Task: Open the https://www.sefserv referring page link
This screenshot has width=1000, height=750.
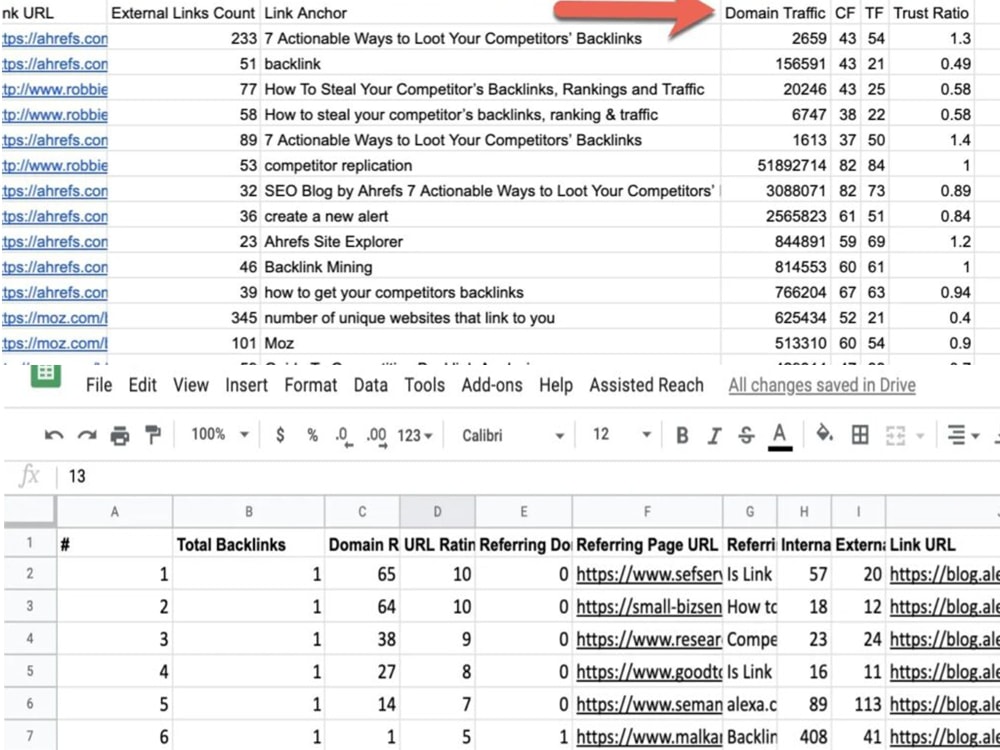Action: coord(649,575)
